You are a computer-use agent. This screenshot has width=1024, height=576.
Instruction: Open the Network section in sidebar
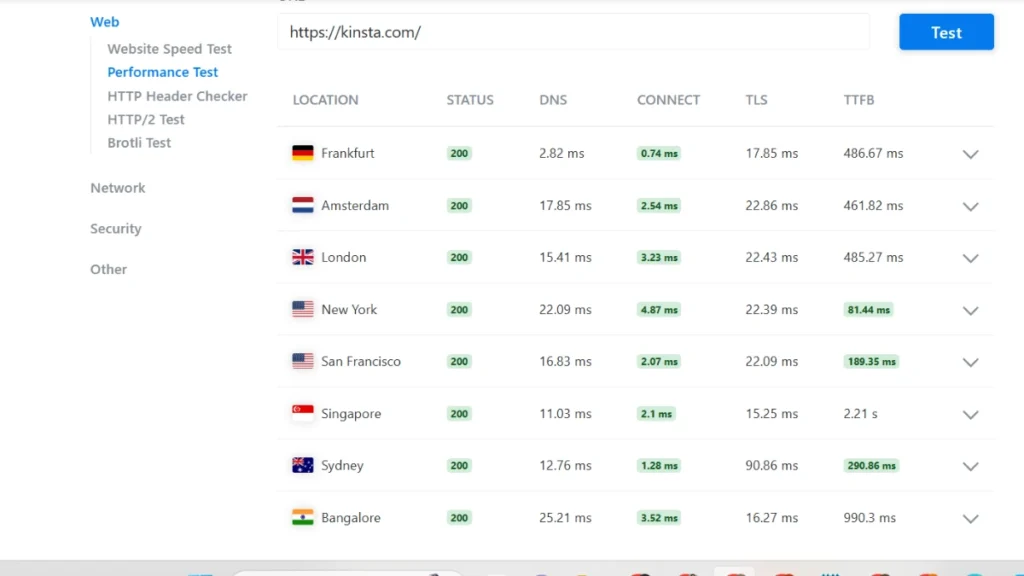[117, 188]
